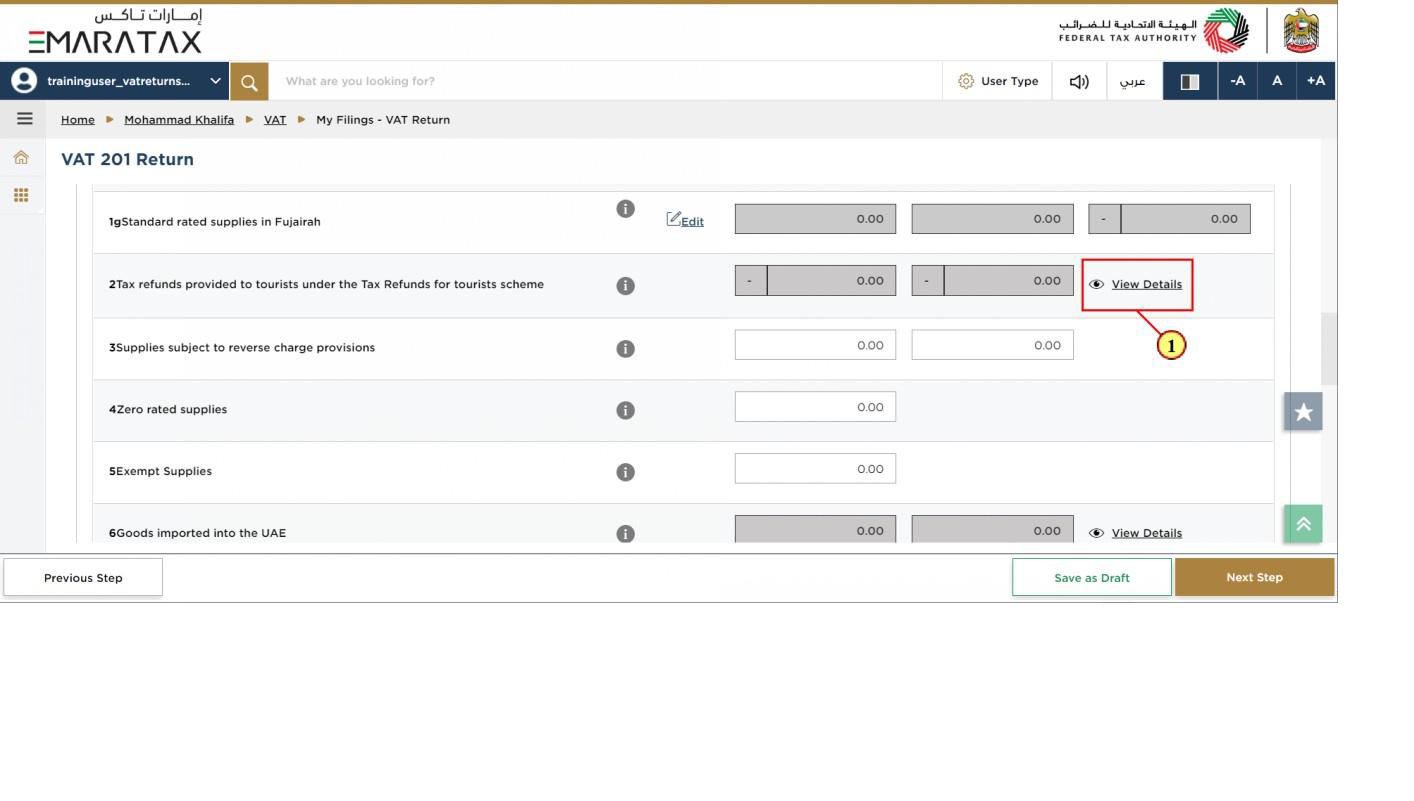Reset font size with A
This screenshot has height=801, width=1414.
(x=1277, y=81)
